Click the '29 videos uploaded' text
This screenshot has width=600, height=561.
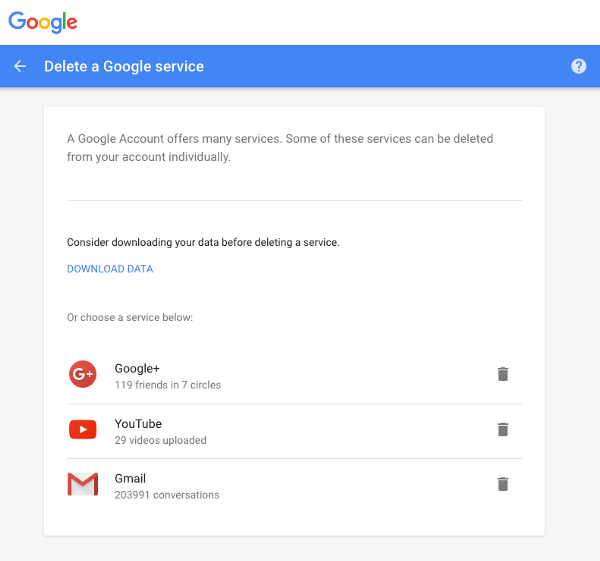click(x=160, y=440)
